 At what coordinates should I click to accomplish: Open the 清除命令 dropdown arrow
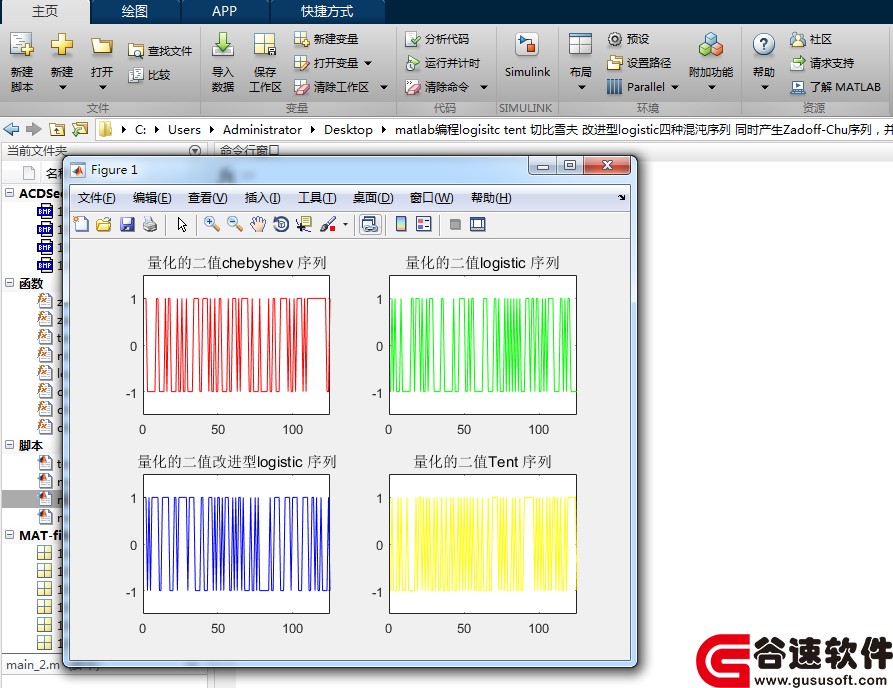[x=484, y=87]
